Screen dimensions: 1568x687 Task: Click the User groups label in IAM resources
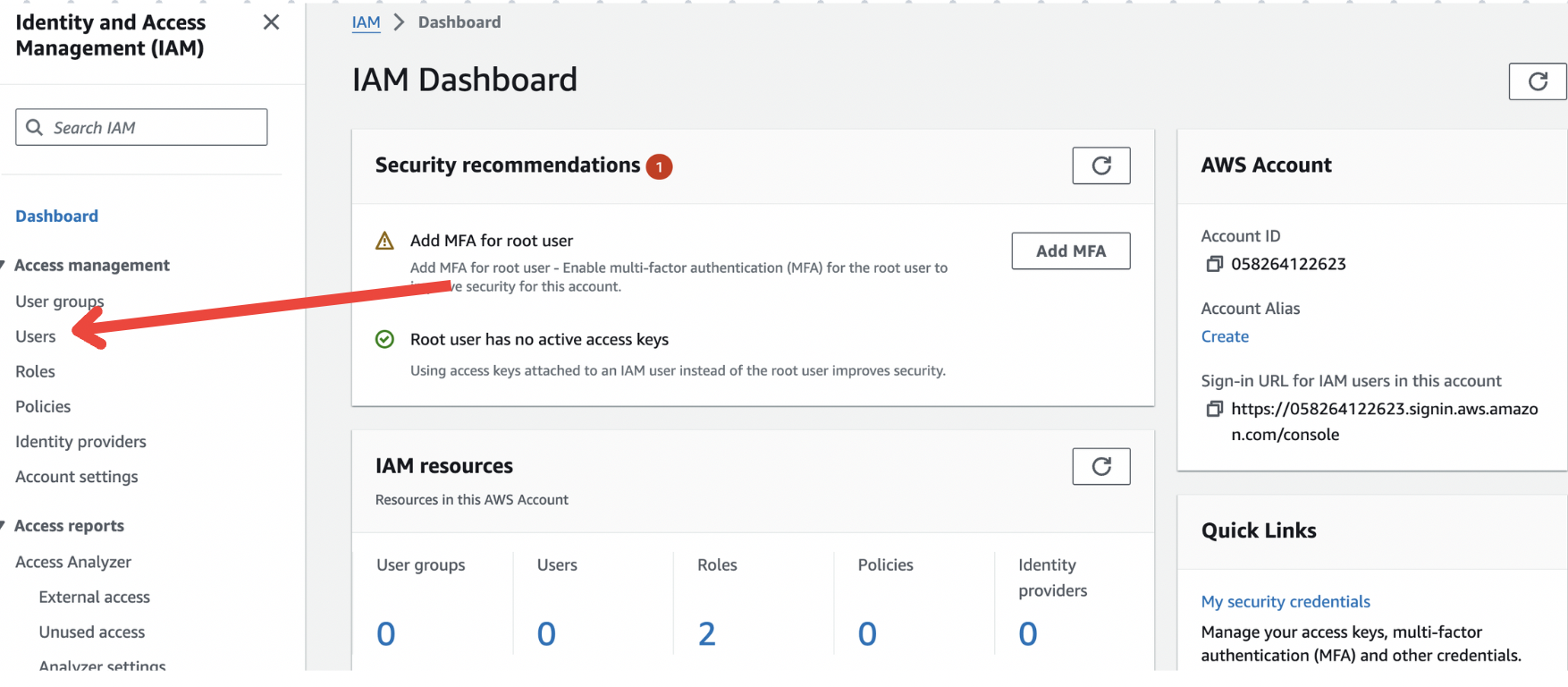click(x=421, y=564)
